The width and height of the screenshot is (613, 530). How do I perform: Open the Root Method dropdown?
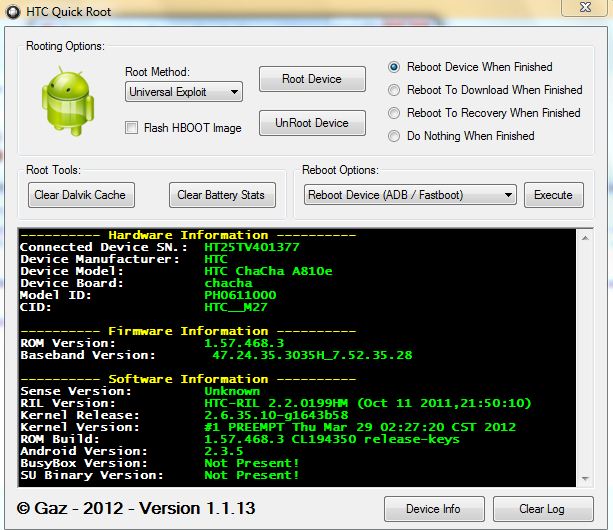(x=184, y=92)
